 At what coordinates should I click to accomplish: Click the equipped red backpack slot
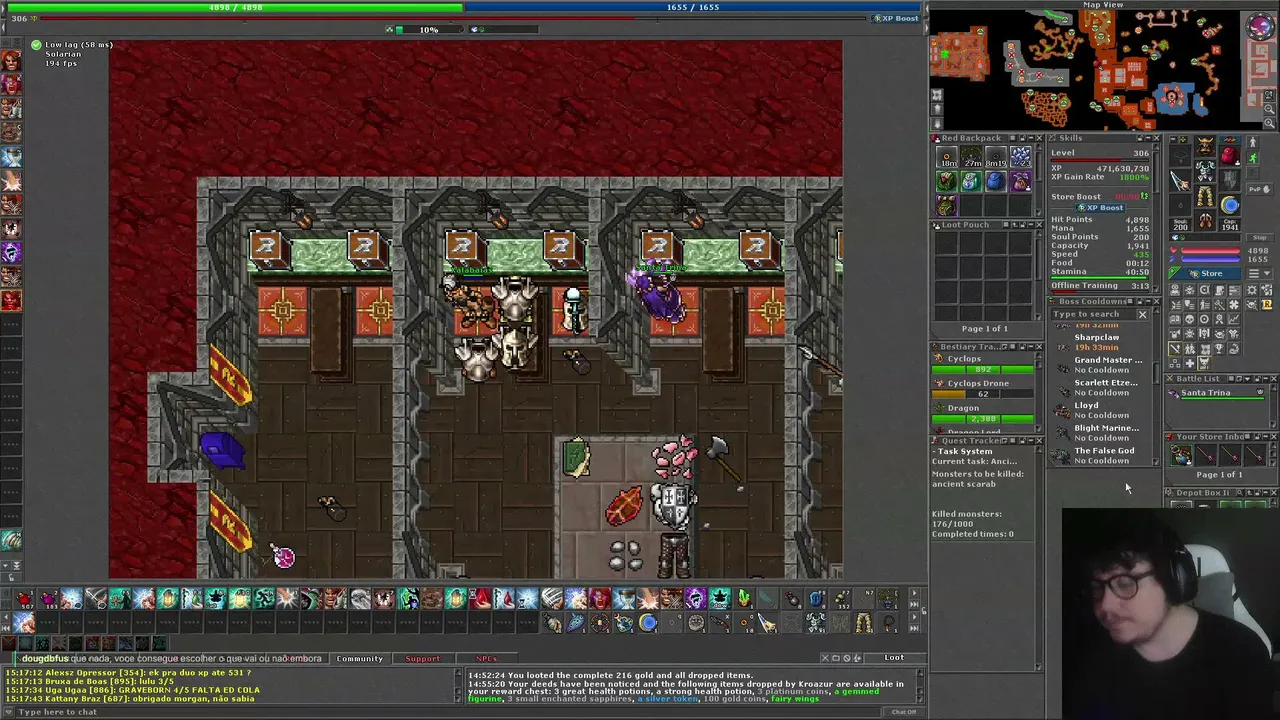(1229, 158)
